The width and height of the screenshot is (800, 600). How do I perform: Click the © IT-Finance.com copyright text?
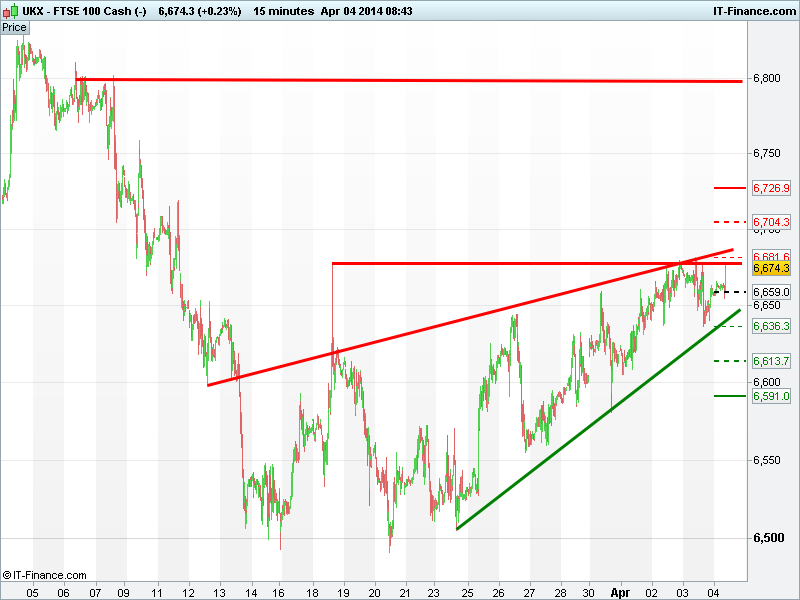tap(45, 575)
